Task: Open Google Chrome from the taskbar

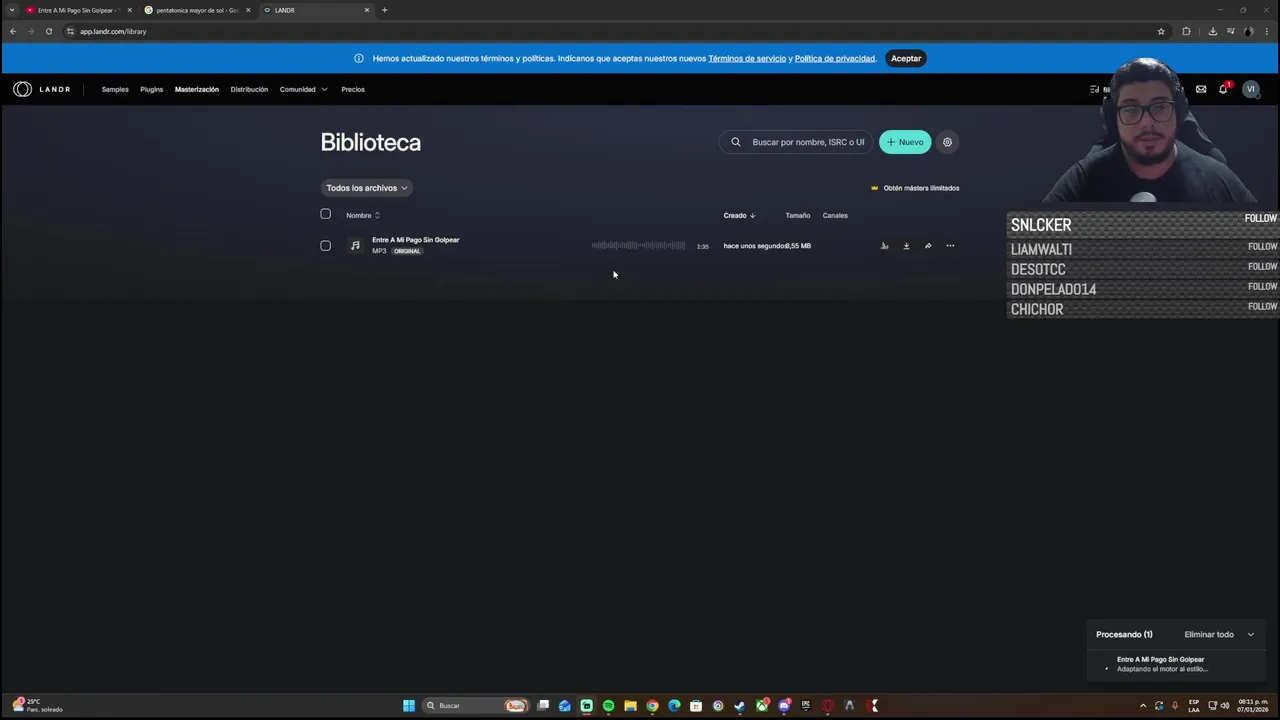Action: [652, 706]
